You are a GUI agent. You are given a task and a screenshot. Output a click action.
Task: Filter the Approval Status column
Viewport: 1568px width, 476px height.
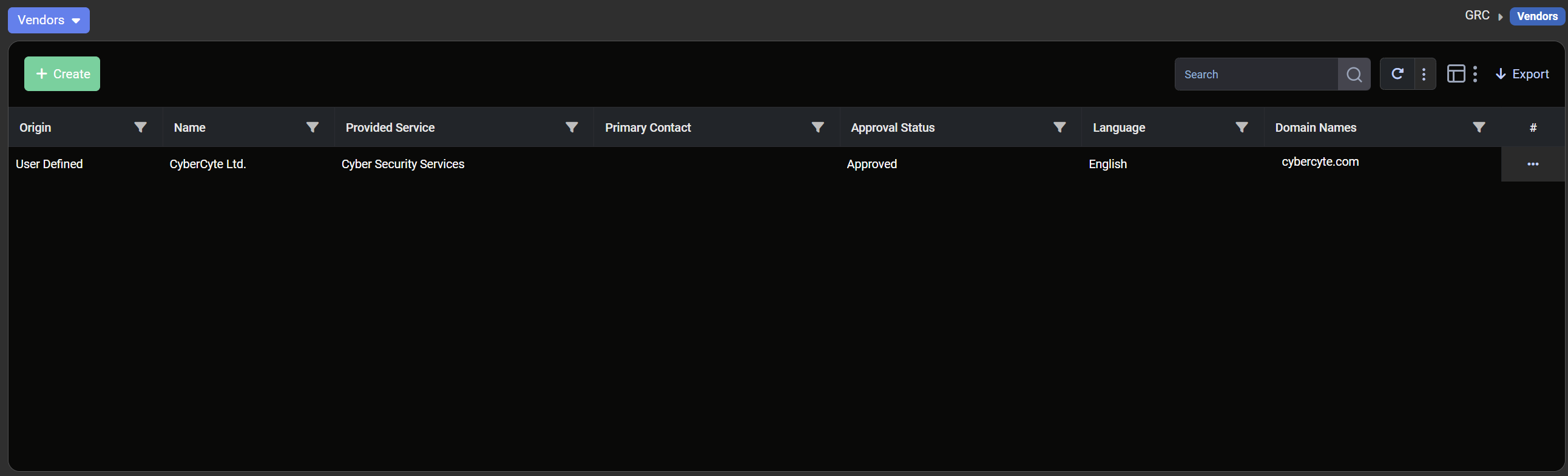tap(1059, 127)
